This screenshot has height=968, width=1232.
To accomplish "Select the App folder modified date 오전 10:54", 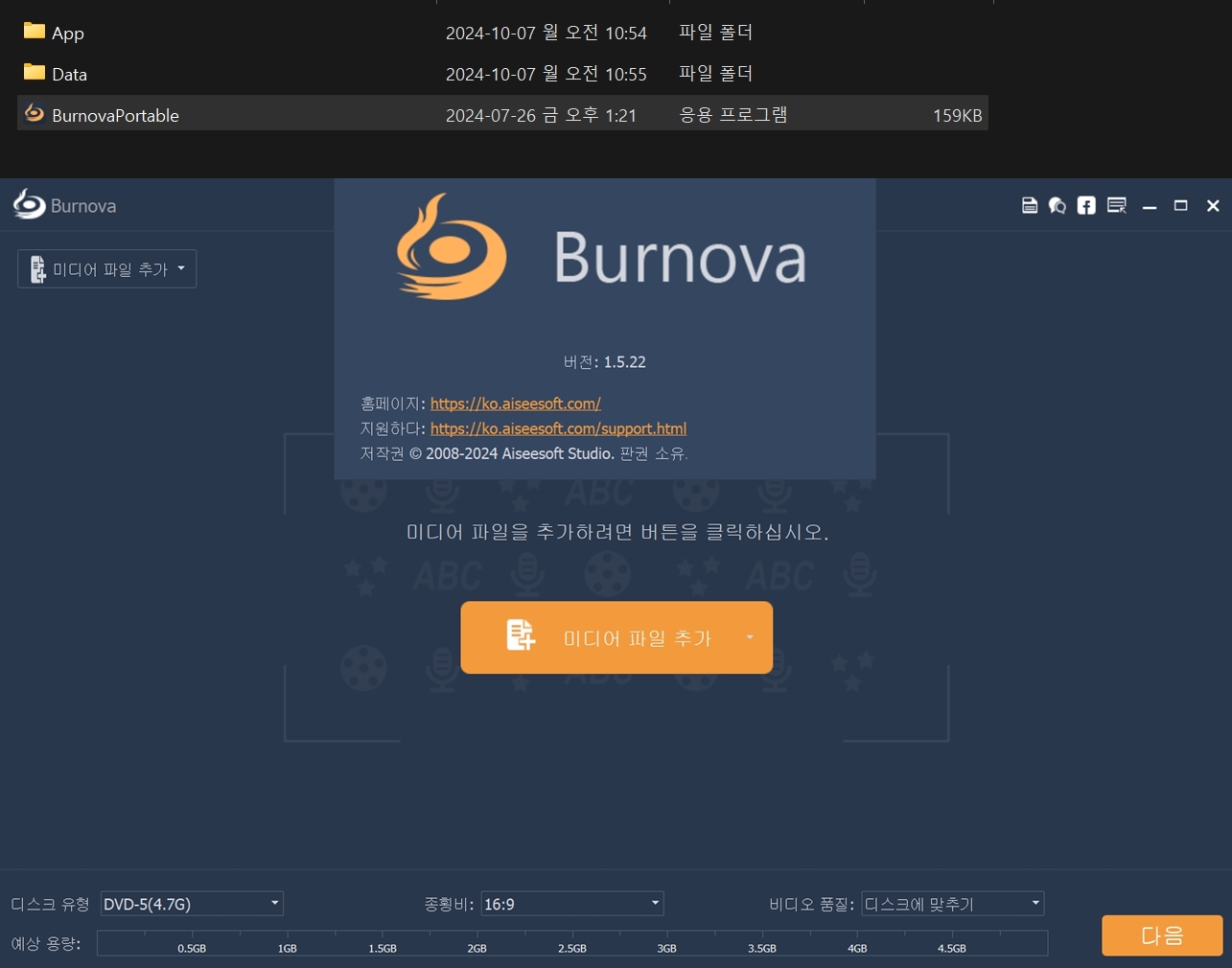I will 546,33.
